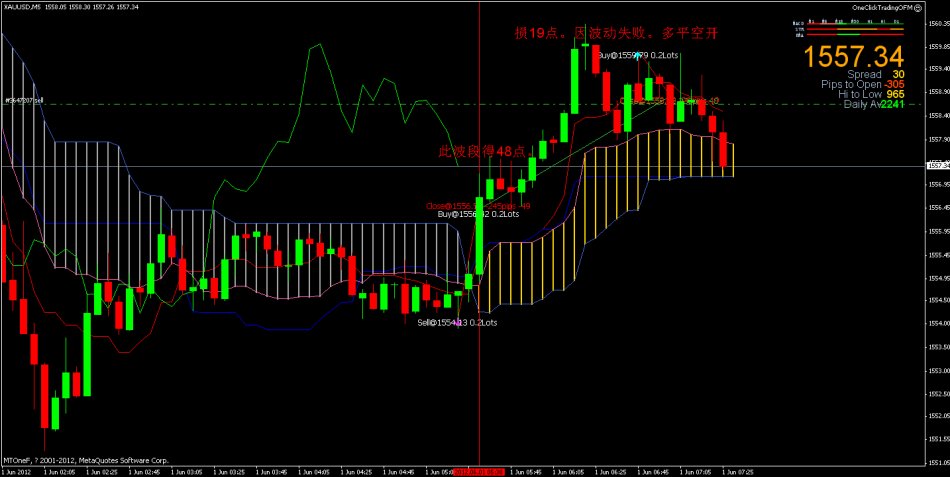The width and height of the screenshot is (950, 477).
Task: Click the Pips to Open -305 readout
Action: (x=863, y=85)
